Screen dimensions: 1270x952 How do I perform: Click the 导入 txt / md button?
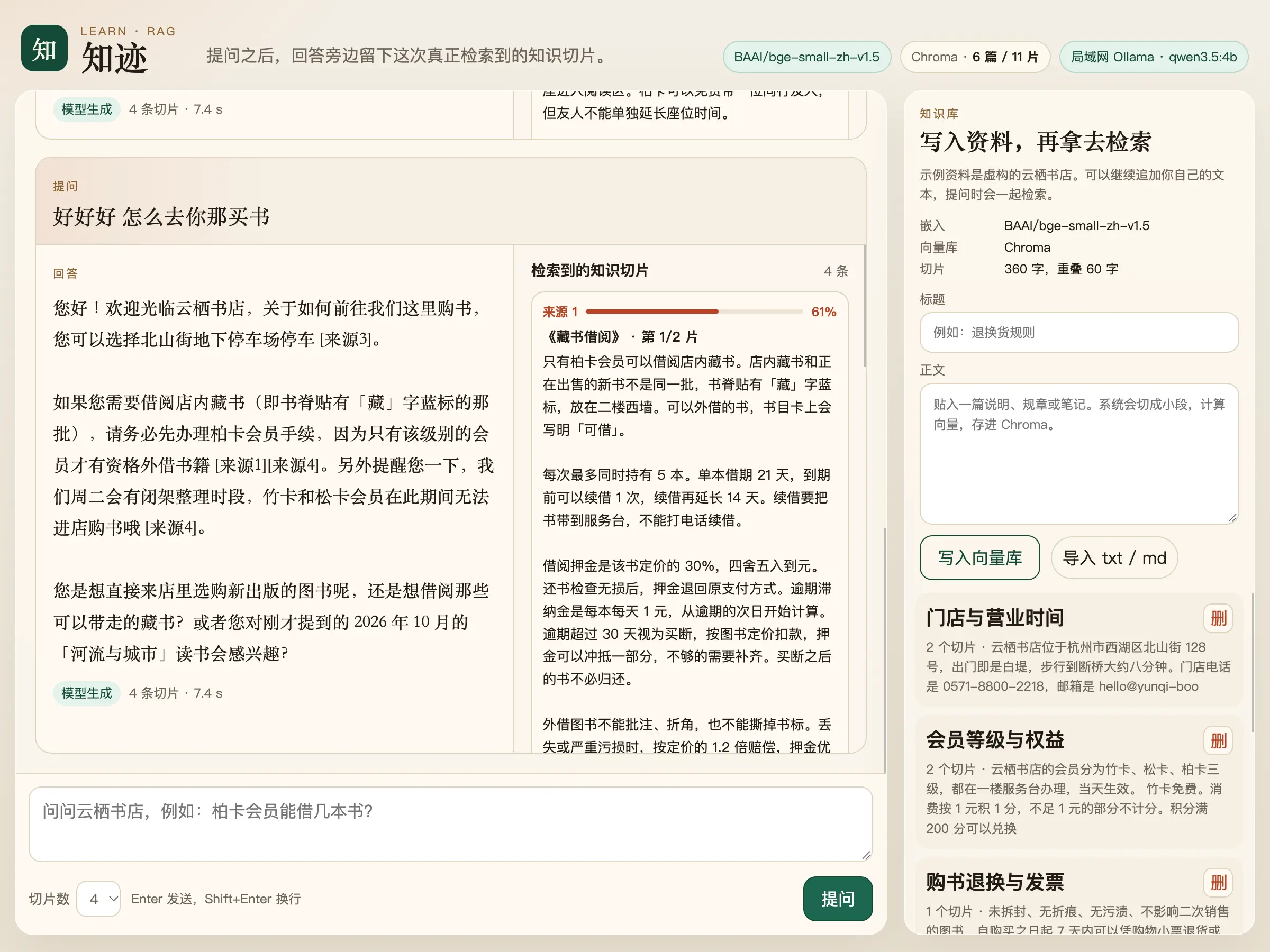1114,558
